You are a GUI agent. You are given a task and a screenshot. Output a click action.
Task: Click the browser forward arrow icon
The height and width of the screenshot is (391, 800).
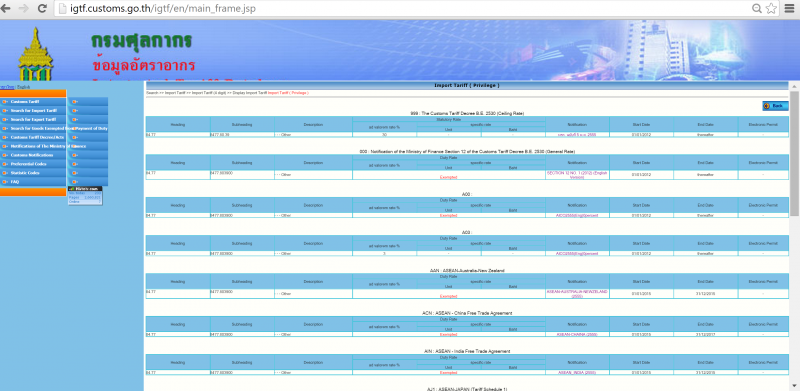pyautogui.click(x=23, y=8)
